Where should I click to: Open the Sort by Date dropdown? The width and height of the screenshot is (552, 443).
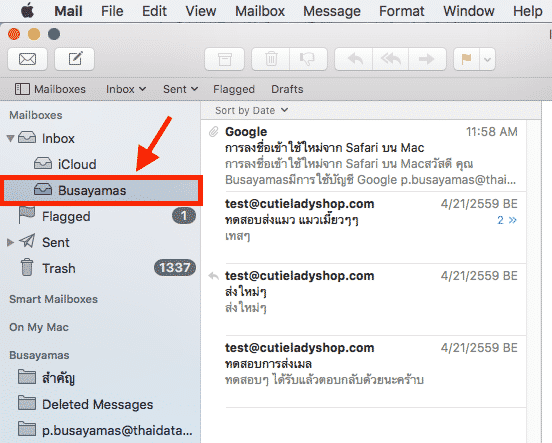(252, 111)
